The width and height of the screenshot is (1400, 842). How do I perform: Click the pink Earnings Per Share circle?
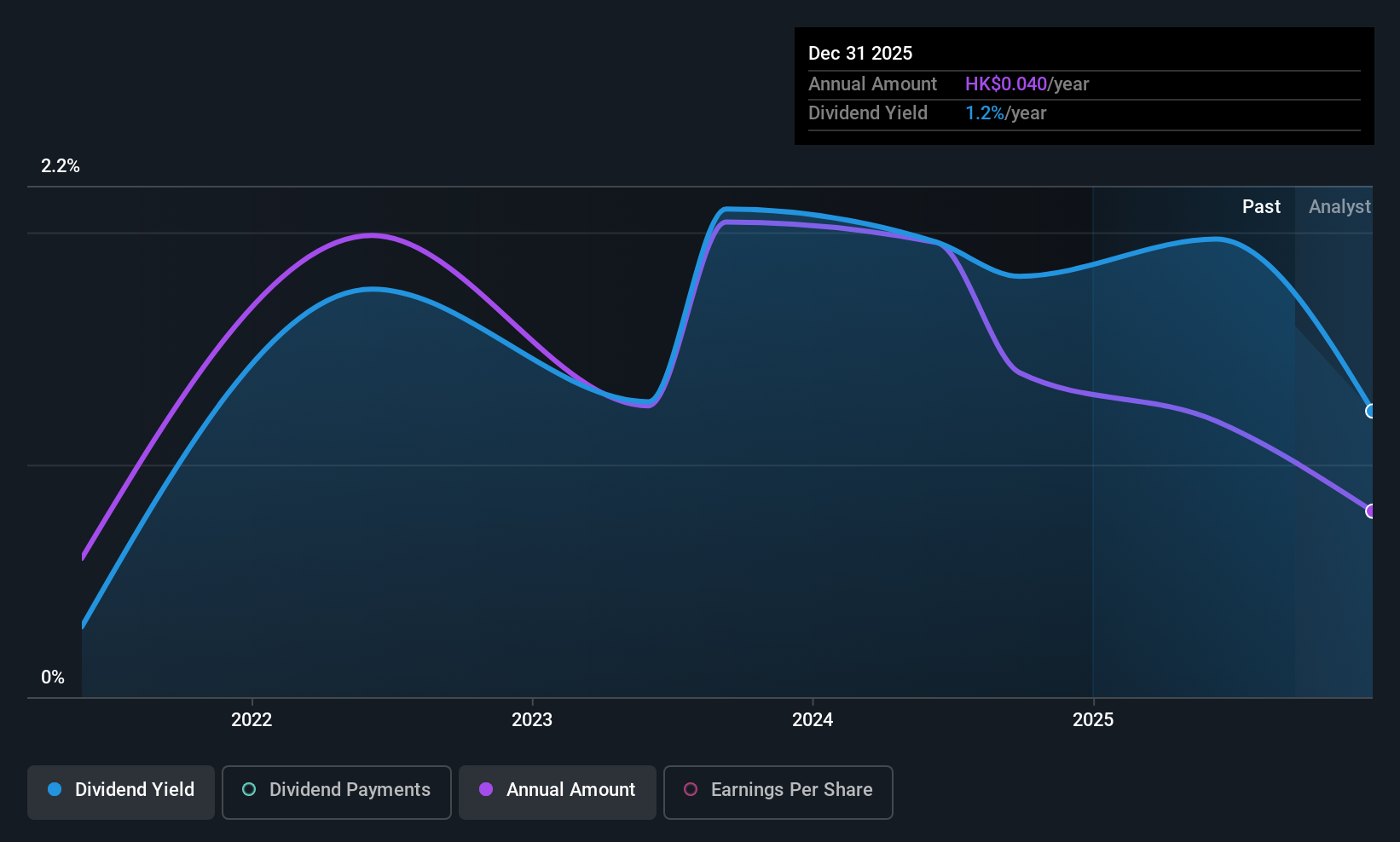pos(691,789)
